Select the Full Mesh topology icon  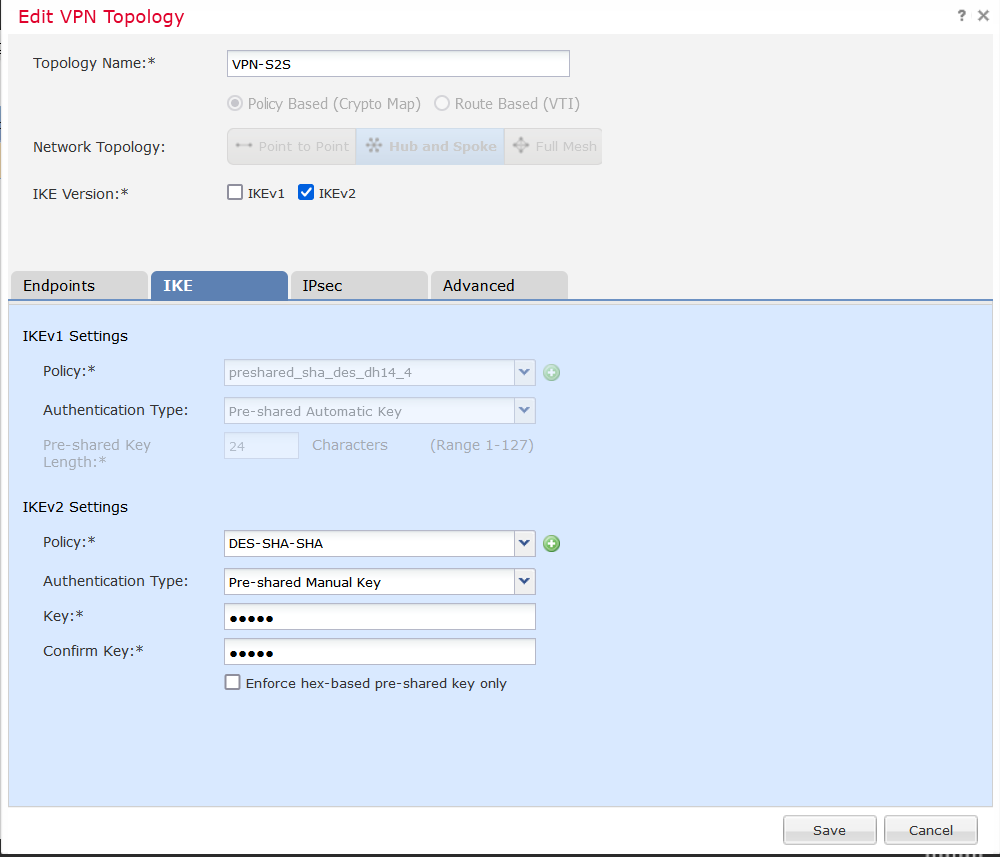(521, 146)
